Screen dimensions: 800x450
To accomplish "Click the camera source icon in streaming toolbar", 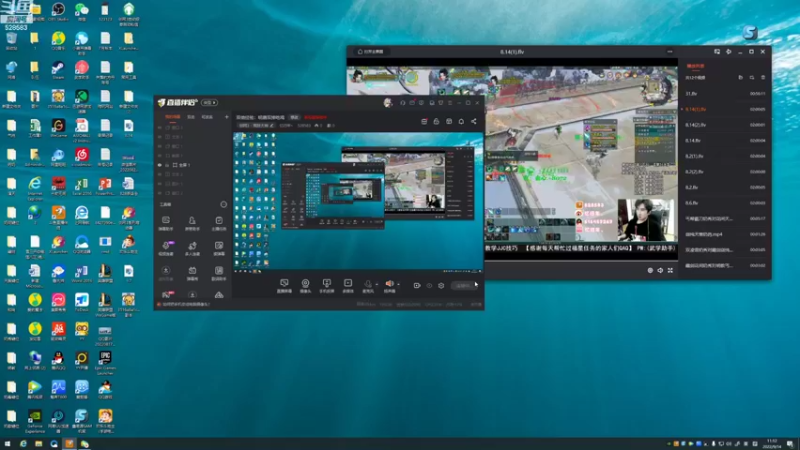I will point(305,286).
